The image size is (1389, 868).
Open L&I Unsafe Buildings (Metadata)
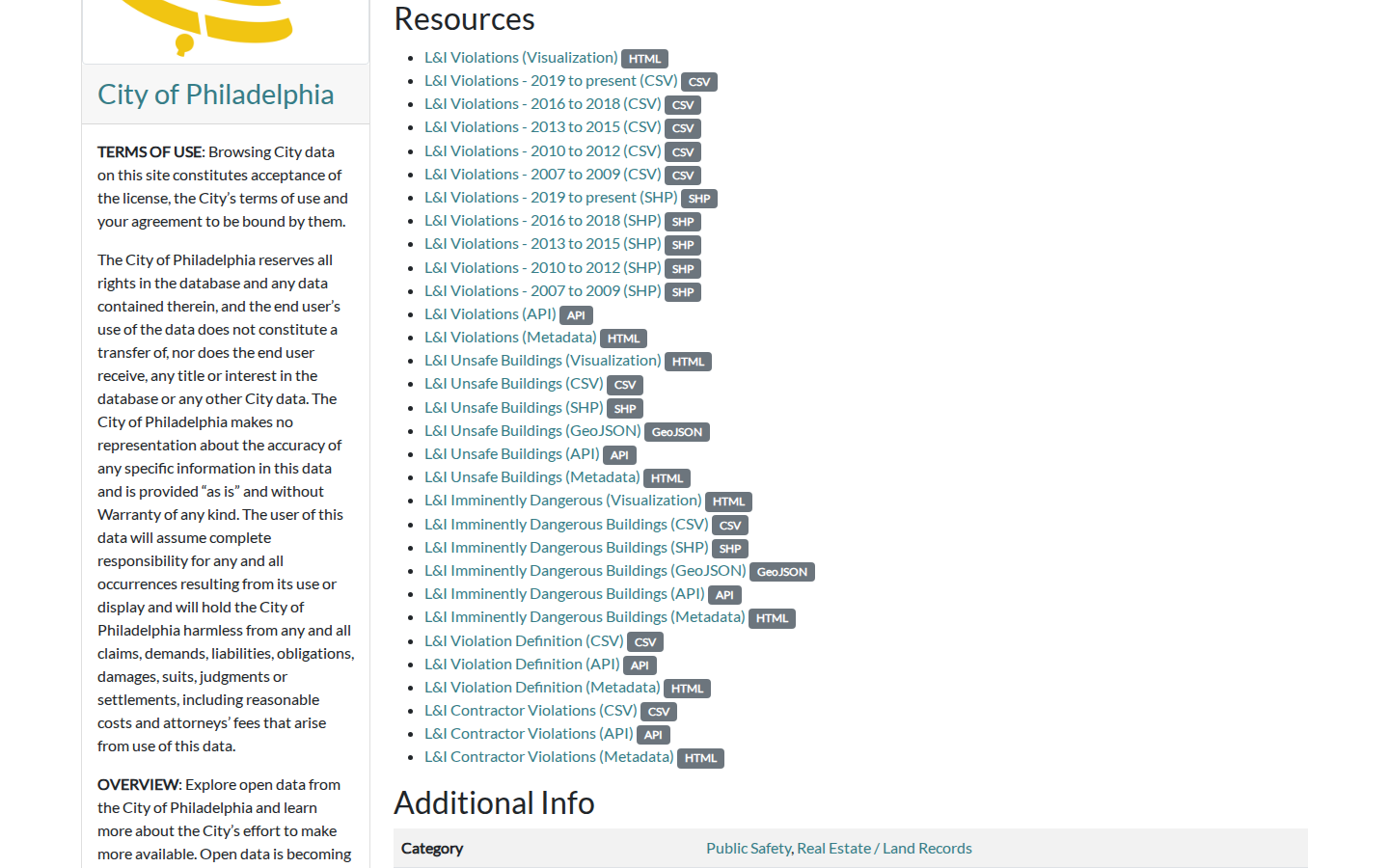532,477
